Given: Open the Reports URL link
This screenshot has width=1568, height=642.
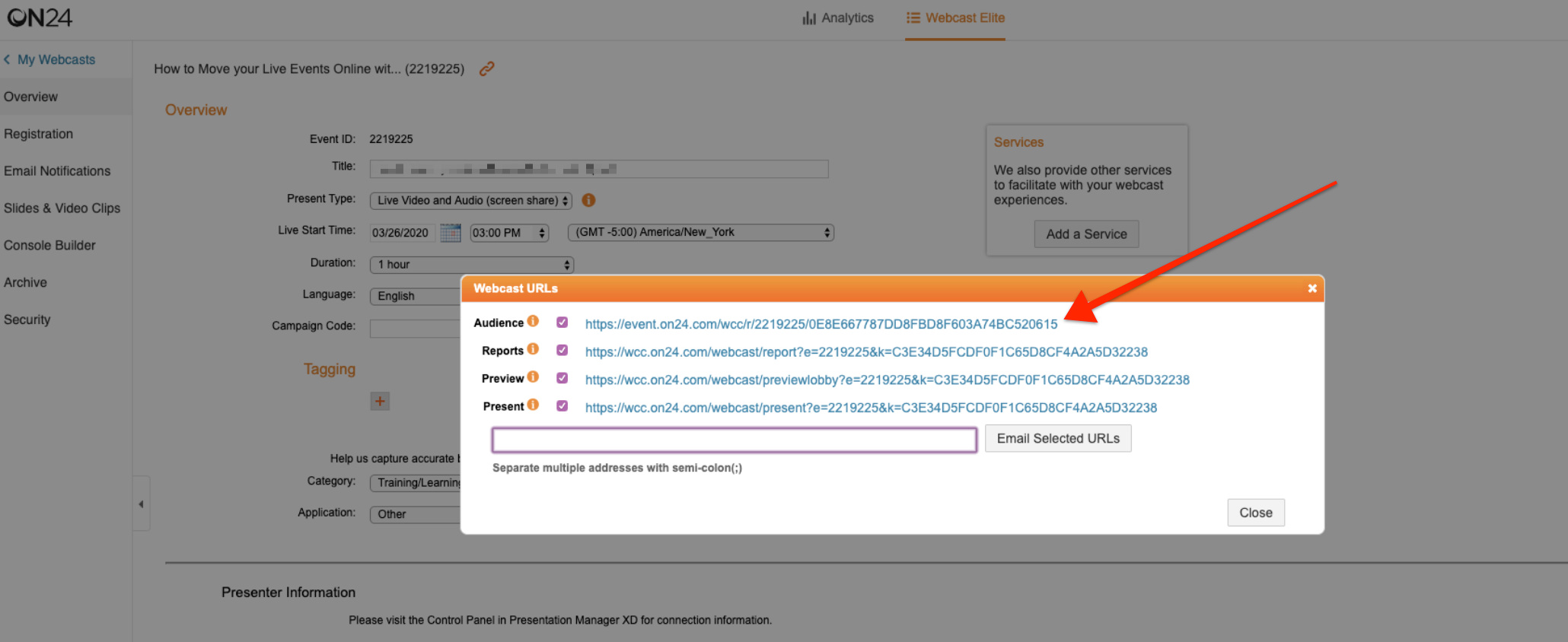Looking at the screenshot, I should coord(866,352).
